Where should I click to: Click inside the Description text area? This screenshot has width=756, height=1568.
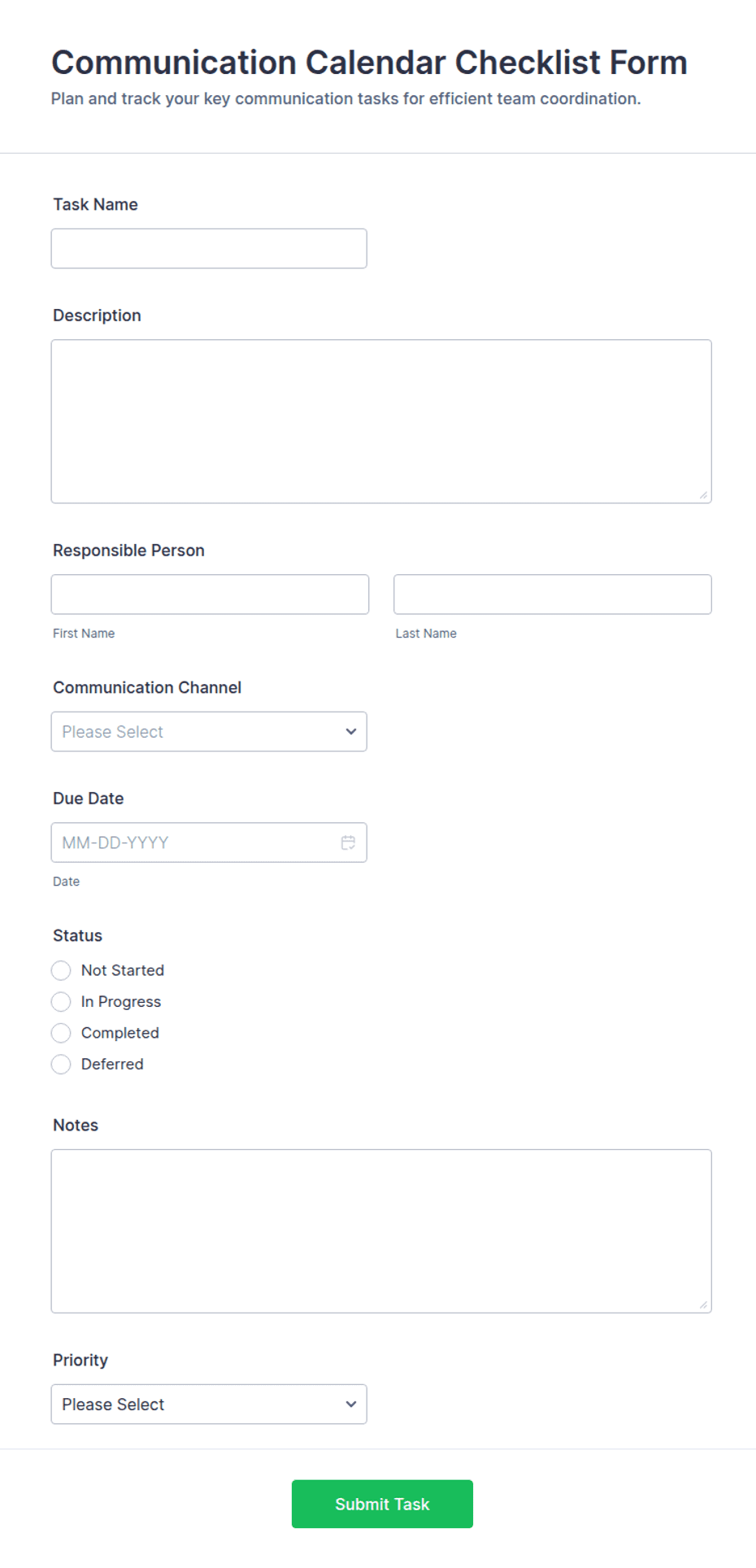381,421
